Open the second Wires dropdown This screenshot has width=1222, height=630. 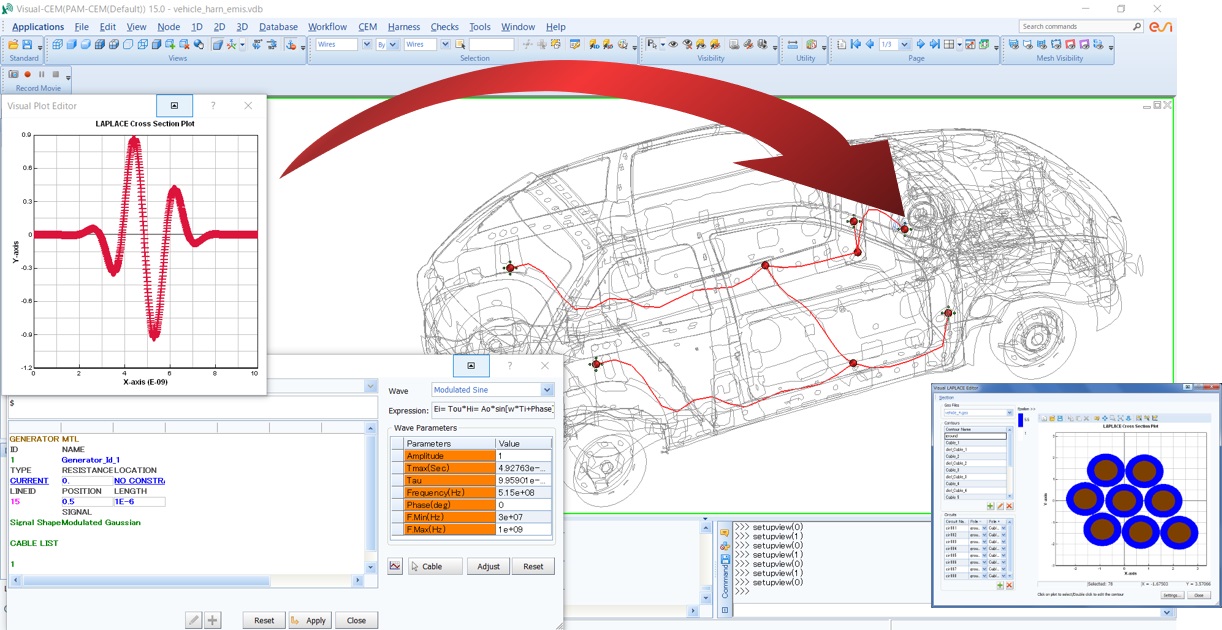pyautogui.click(x=445, y=44)
